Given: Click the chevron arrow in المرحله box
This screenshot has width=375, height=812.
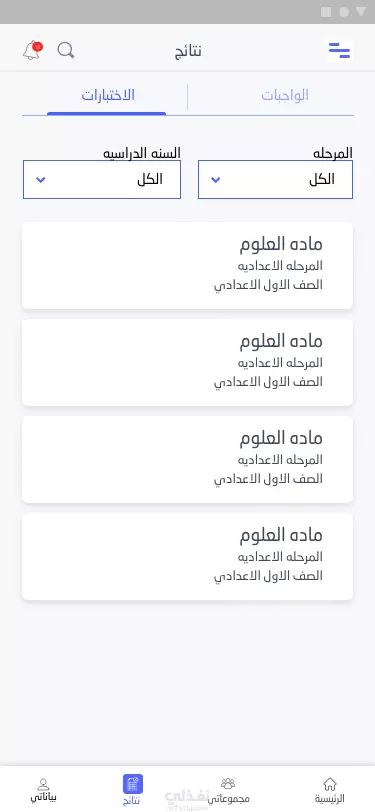Looking at the screenshot, I should pyautogui.click(x=216, y=180).
